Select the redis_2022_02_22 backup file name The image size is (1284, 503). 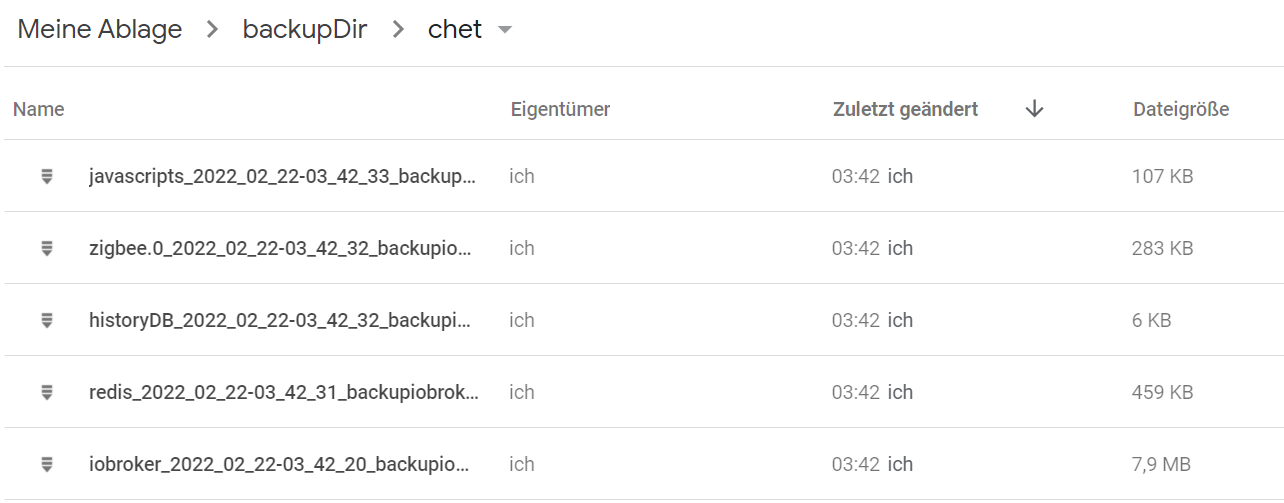pos(284,392)
